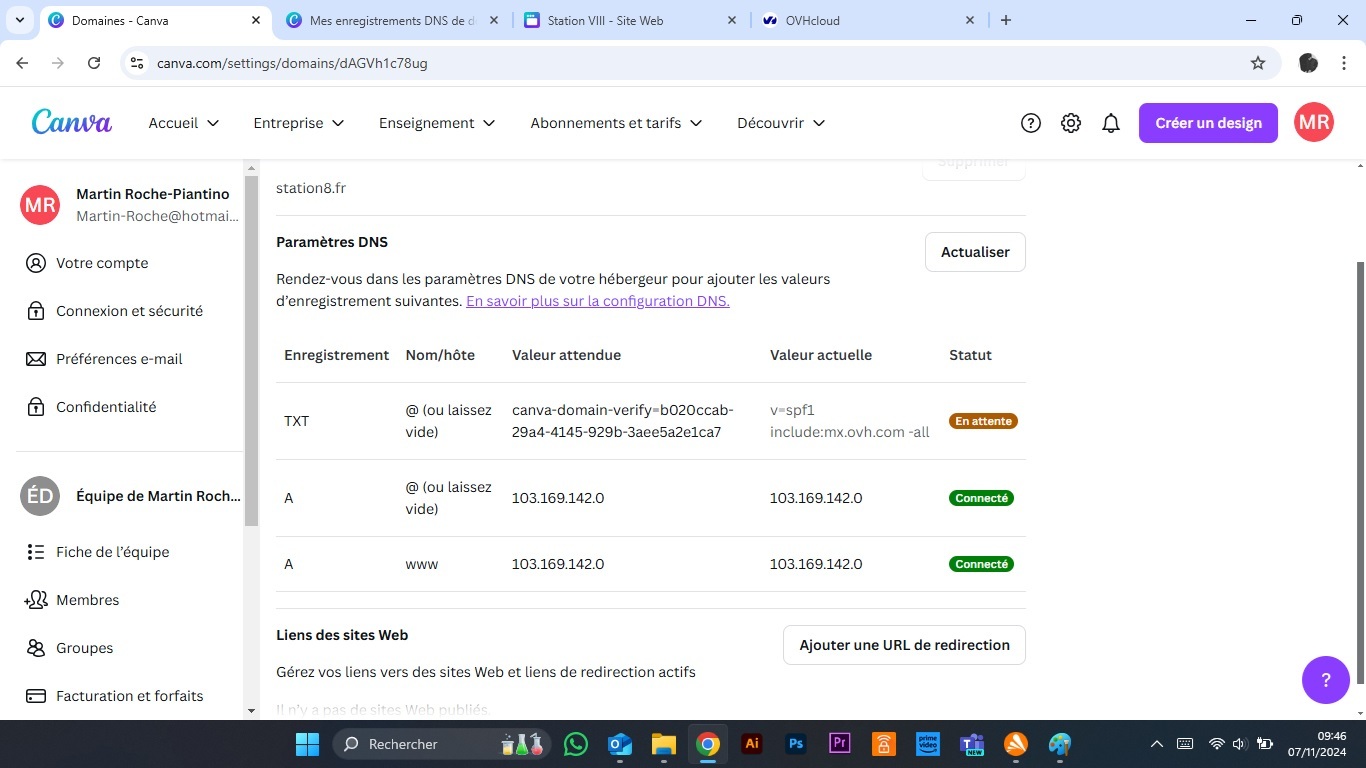Open the notifications bell icon
The height and width of the screenshot is (768, 1366).
tap(1111, 123)
